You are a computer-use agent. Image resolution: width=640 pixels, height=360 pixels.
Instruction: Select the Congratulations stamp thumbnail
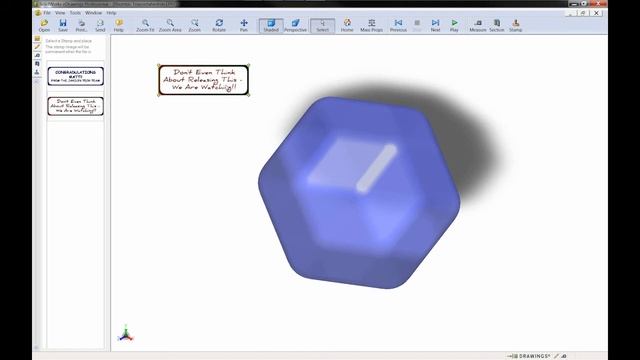[x=76, y=76]
